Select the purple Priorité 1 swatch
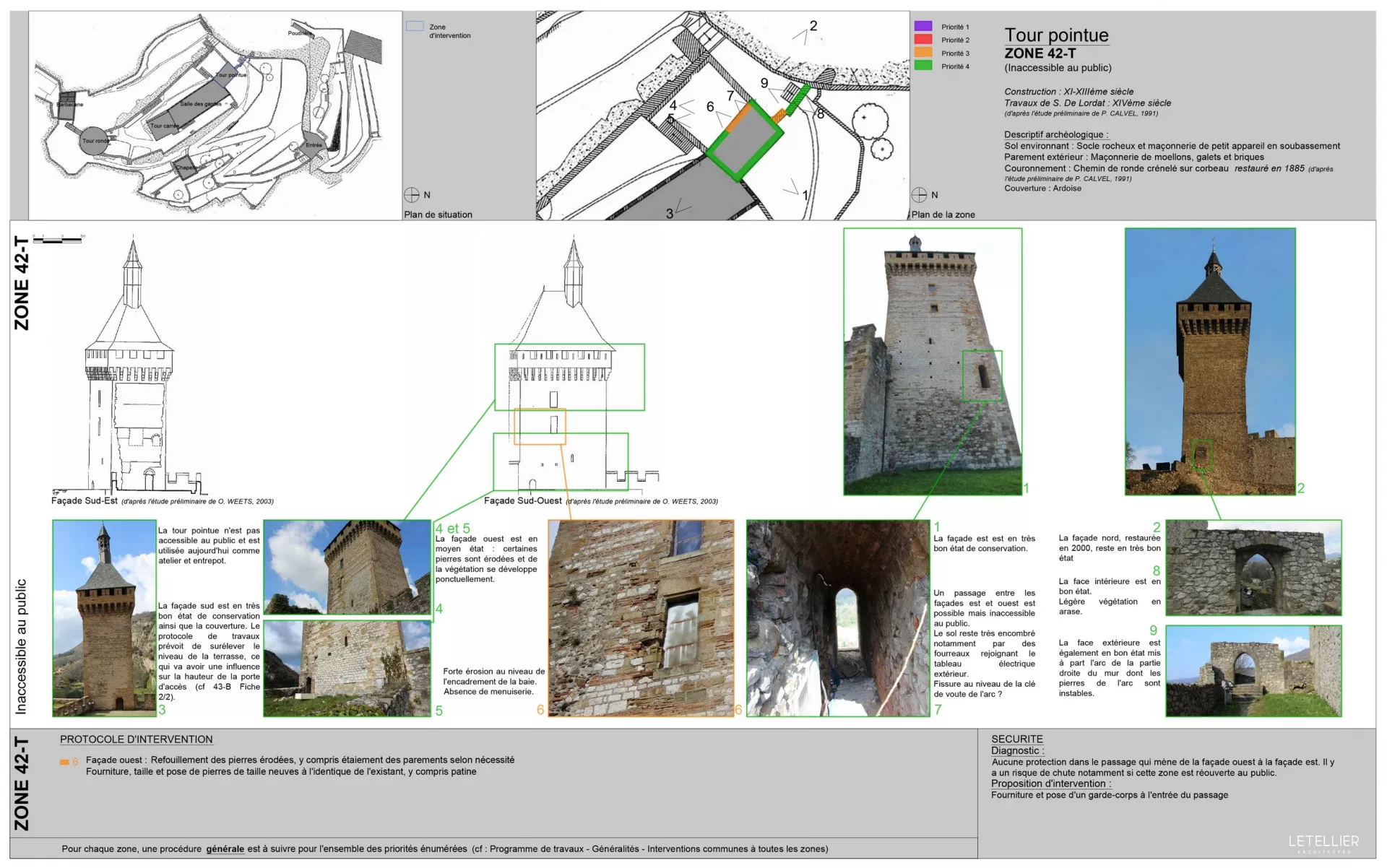This screenshot has height=868, width=1387. (x=923, y=27)
